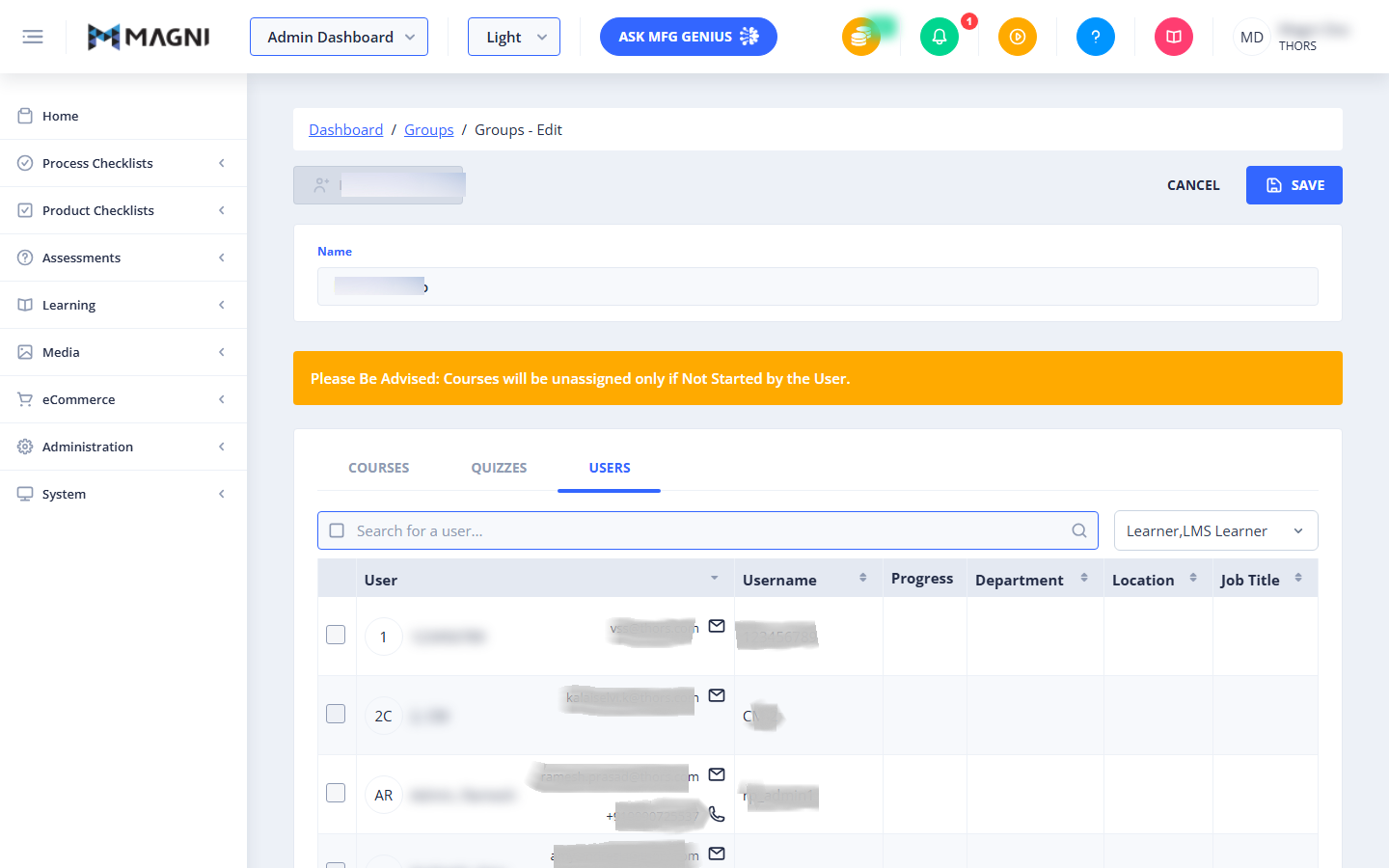Expand Process Checklists using its chevron
The image size is (1389, 868).
tap(222, 163)
